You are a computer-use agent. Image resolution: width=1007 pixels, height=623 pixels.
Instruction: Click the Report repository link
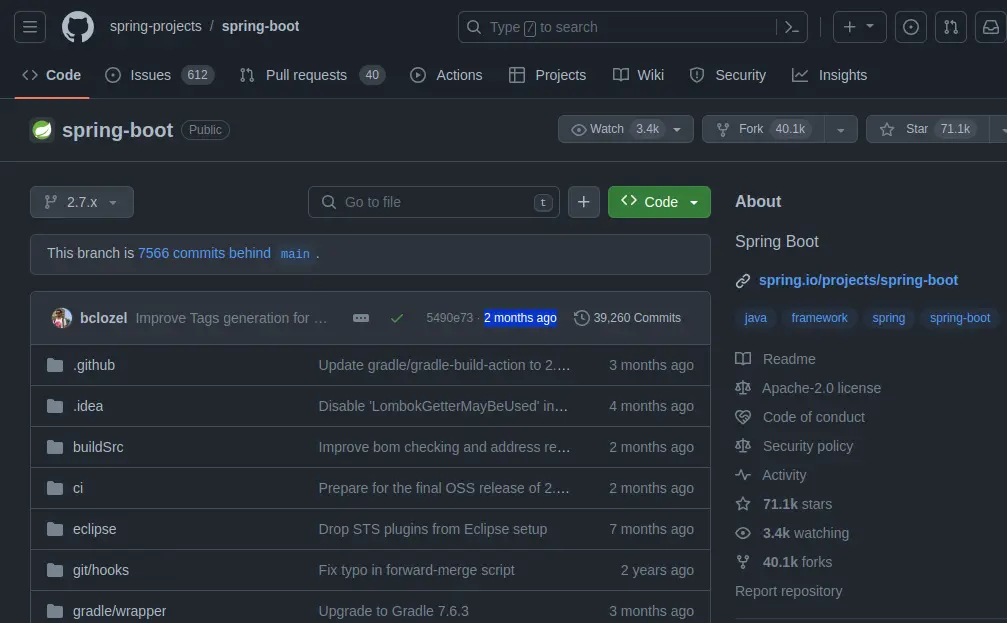pos(788,591)
